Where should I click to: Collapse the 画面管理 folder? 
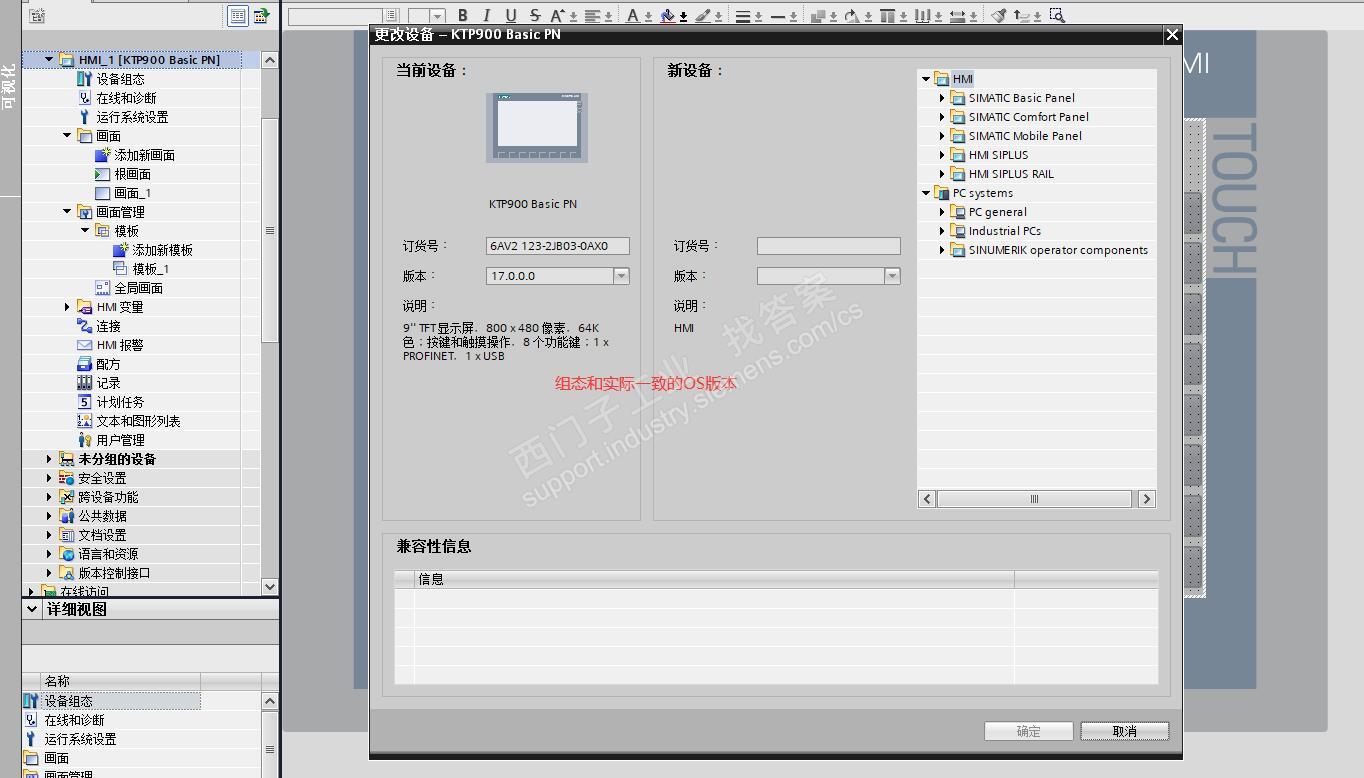coord(67,212)
